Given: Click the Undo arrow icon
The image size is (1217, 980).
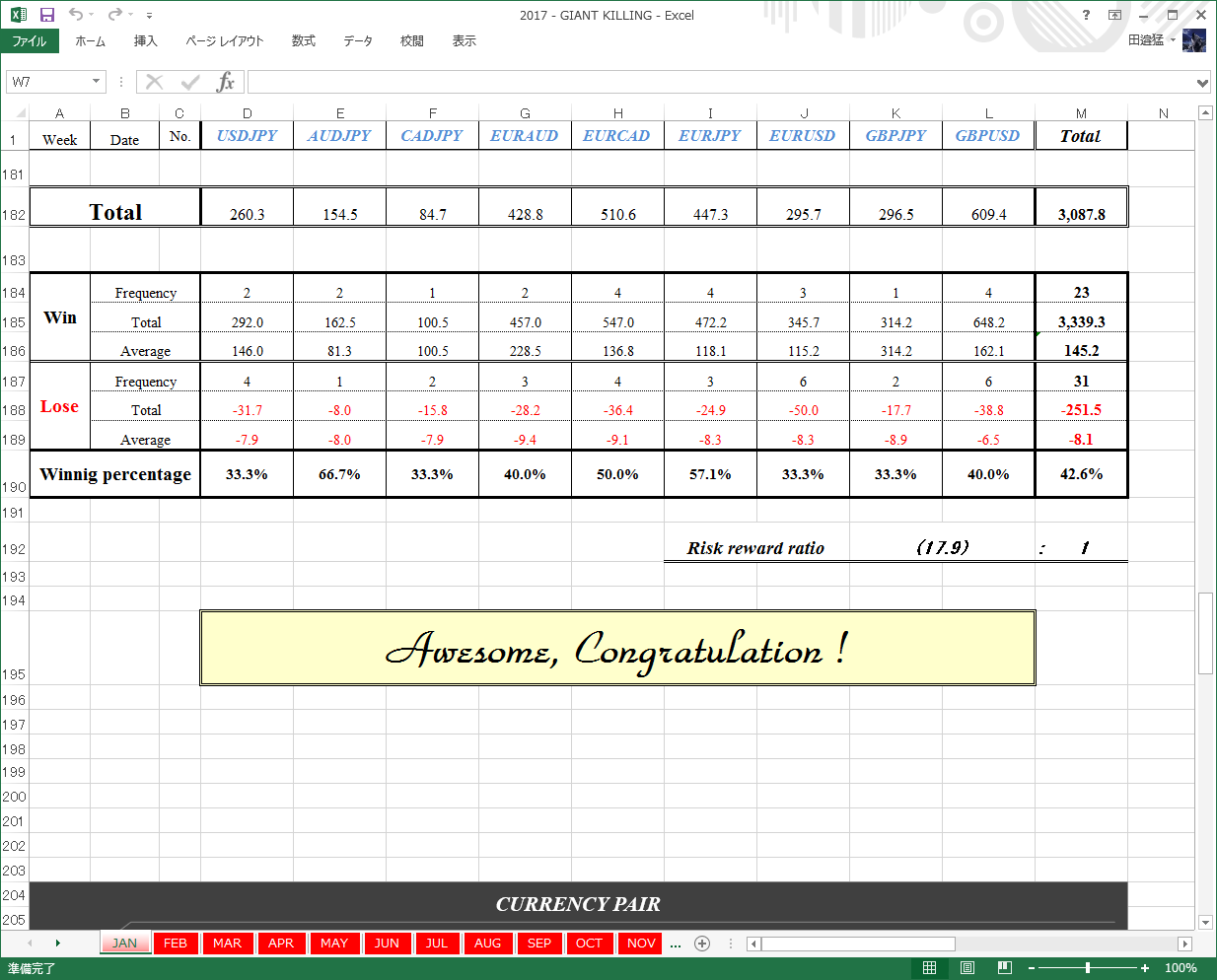Looking at the screenshot, I should coord(76,15).
